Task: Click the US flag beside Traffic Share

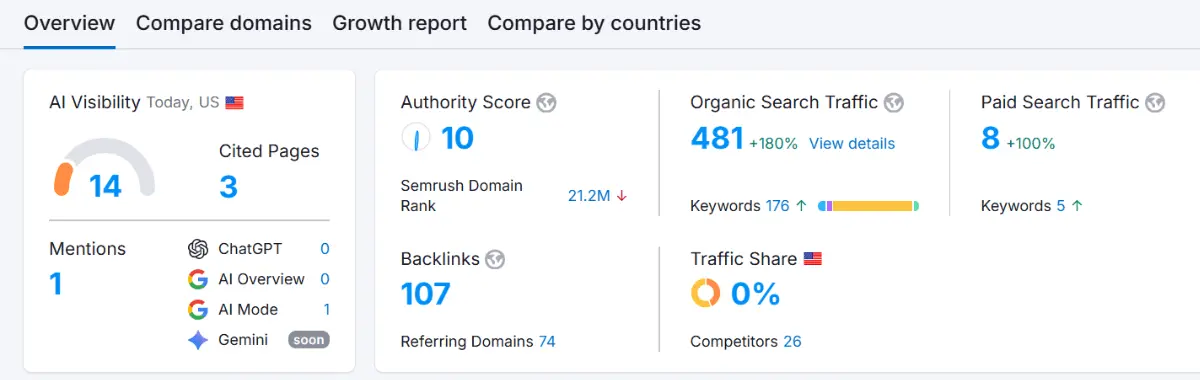Action: 813,259
